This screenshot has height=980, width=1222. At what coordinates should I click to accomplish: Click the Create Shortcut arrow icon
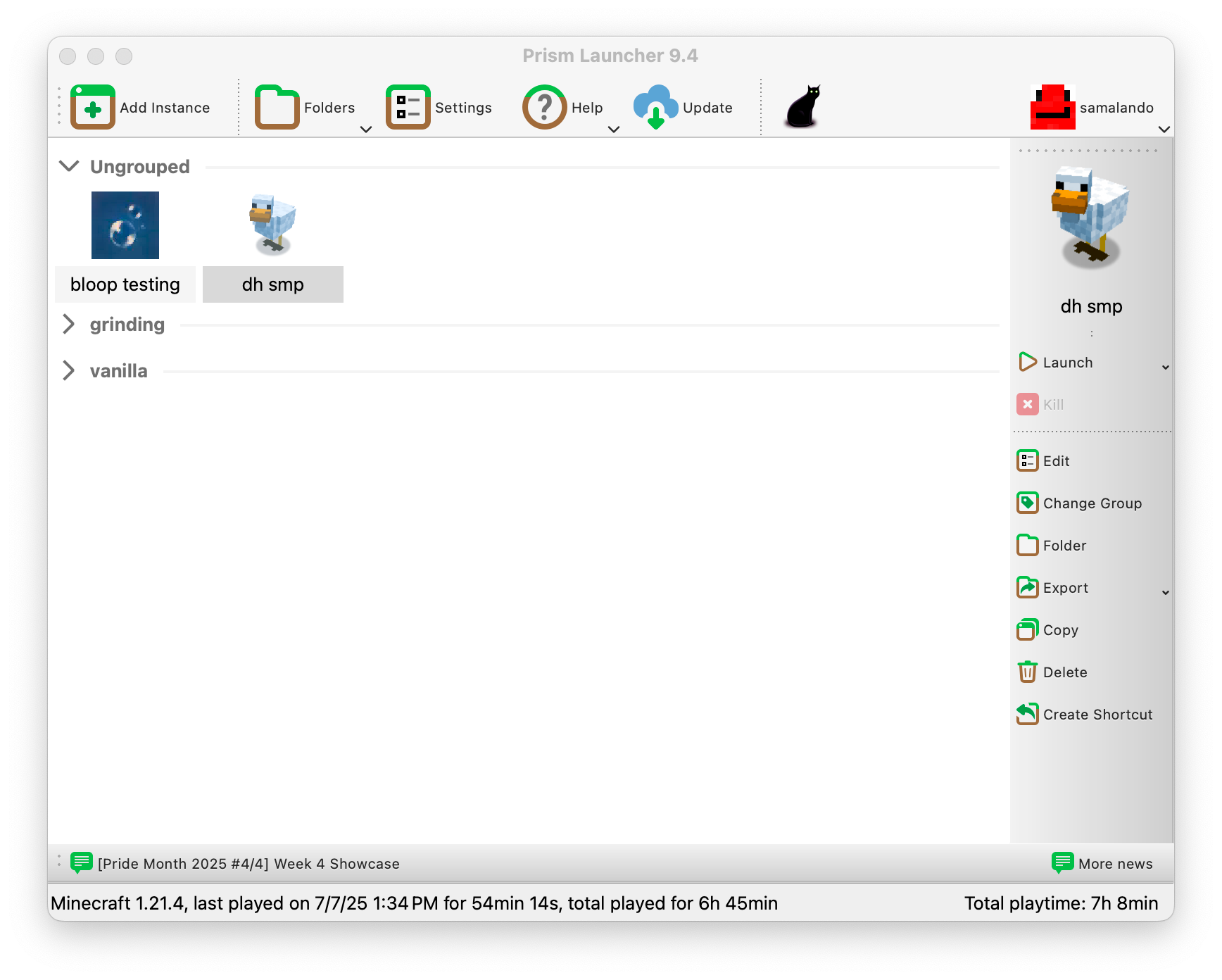point(1028,714)
